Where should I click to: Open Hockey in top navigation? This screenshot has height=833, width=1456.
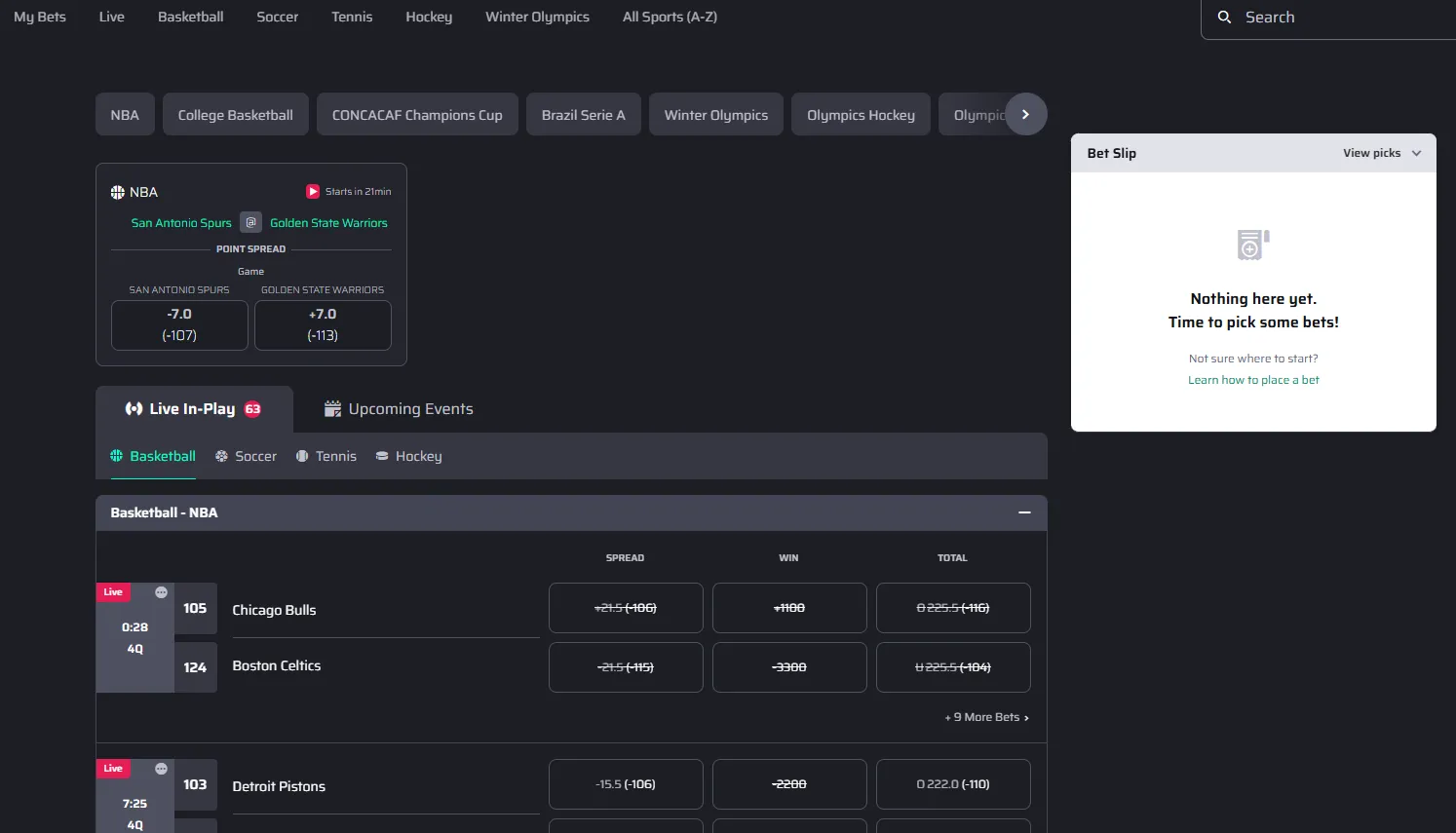point(429,17)
